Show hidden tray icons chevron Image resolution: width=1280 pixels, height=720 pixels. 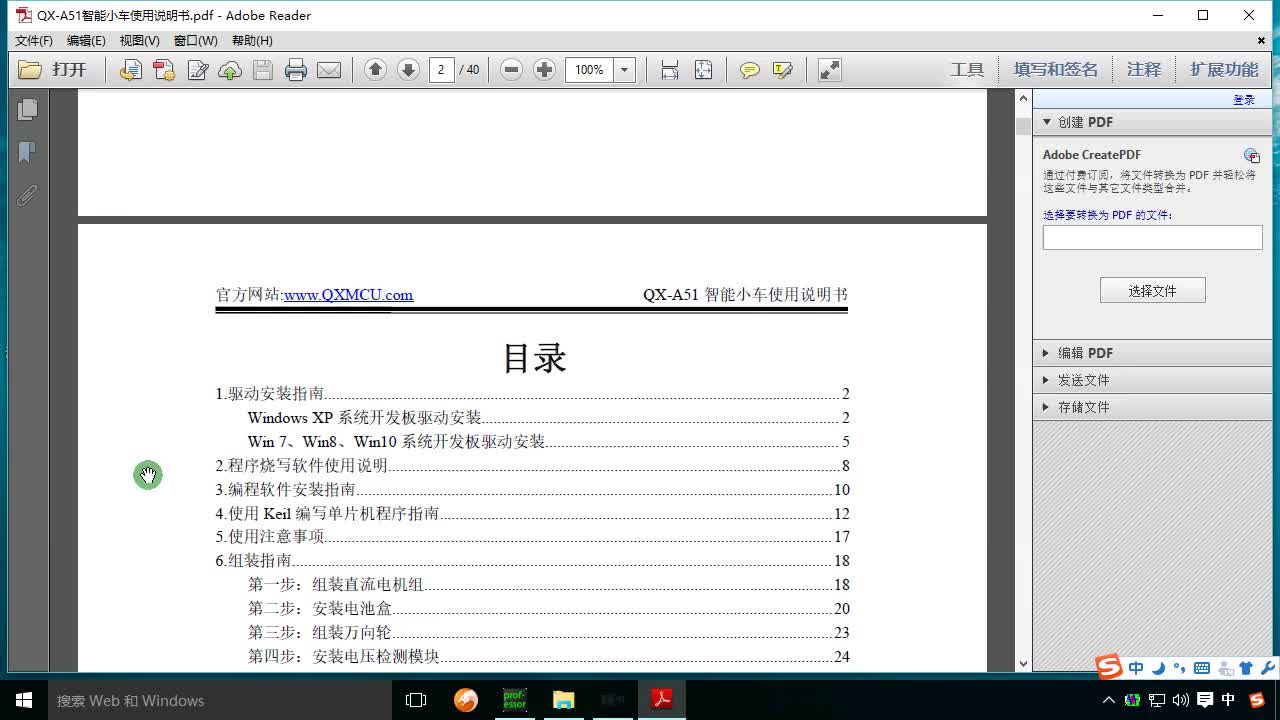(x=1108, y=700)
